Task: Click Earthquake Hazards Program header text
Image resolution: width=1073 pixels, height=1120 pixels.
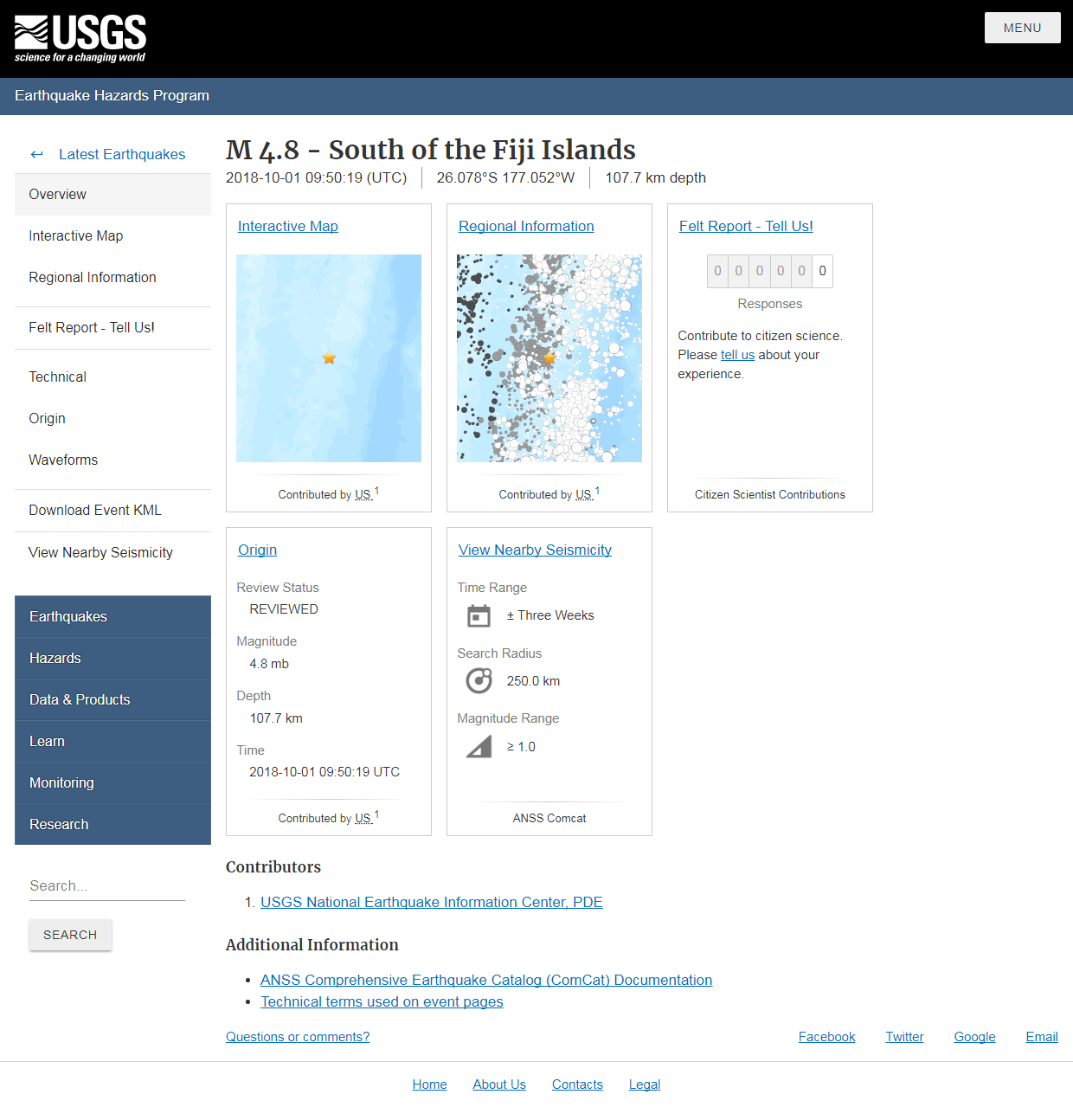Action: click(112, 96)
